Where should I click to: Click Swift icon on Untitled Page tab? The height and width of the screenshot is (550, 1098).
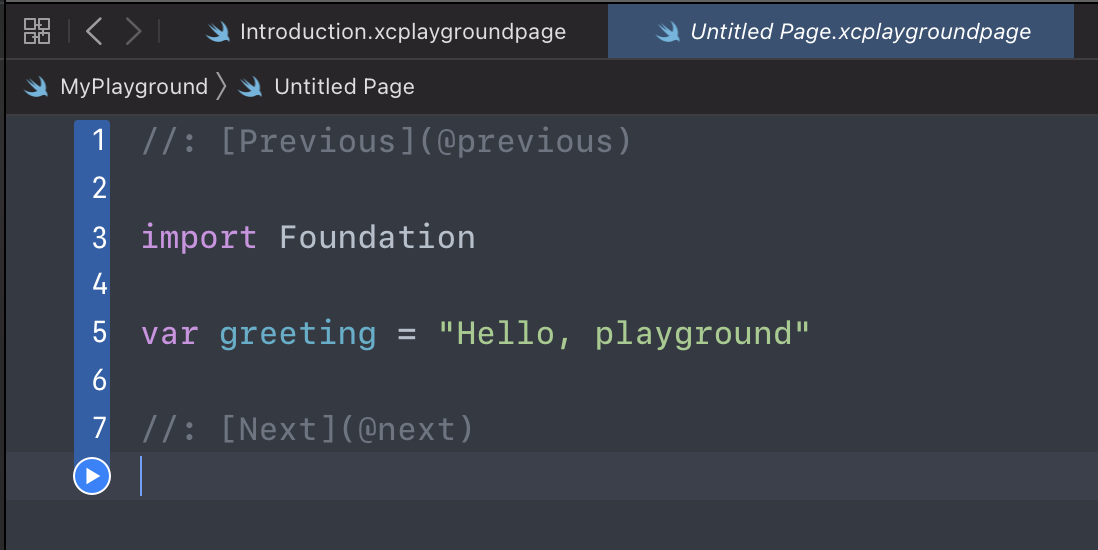pos(668,32)
